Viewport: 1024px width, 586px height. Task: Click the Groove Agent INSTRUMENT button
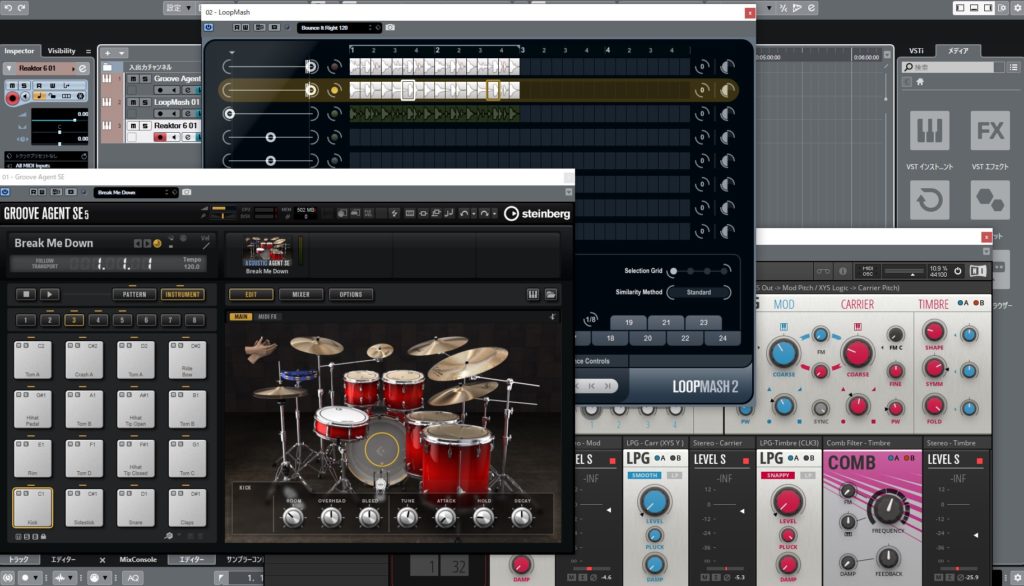pyautogui.click(x=182, y=295)
